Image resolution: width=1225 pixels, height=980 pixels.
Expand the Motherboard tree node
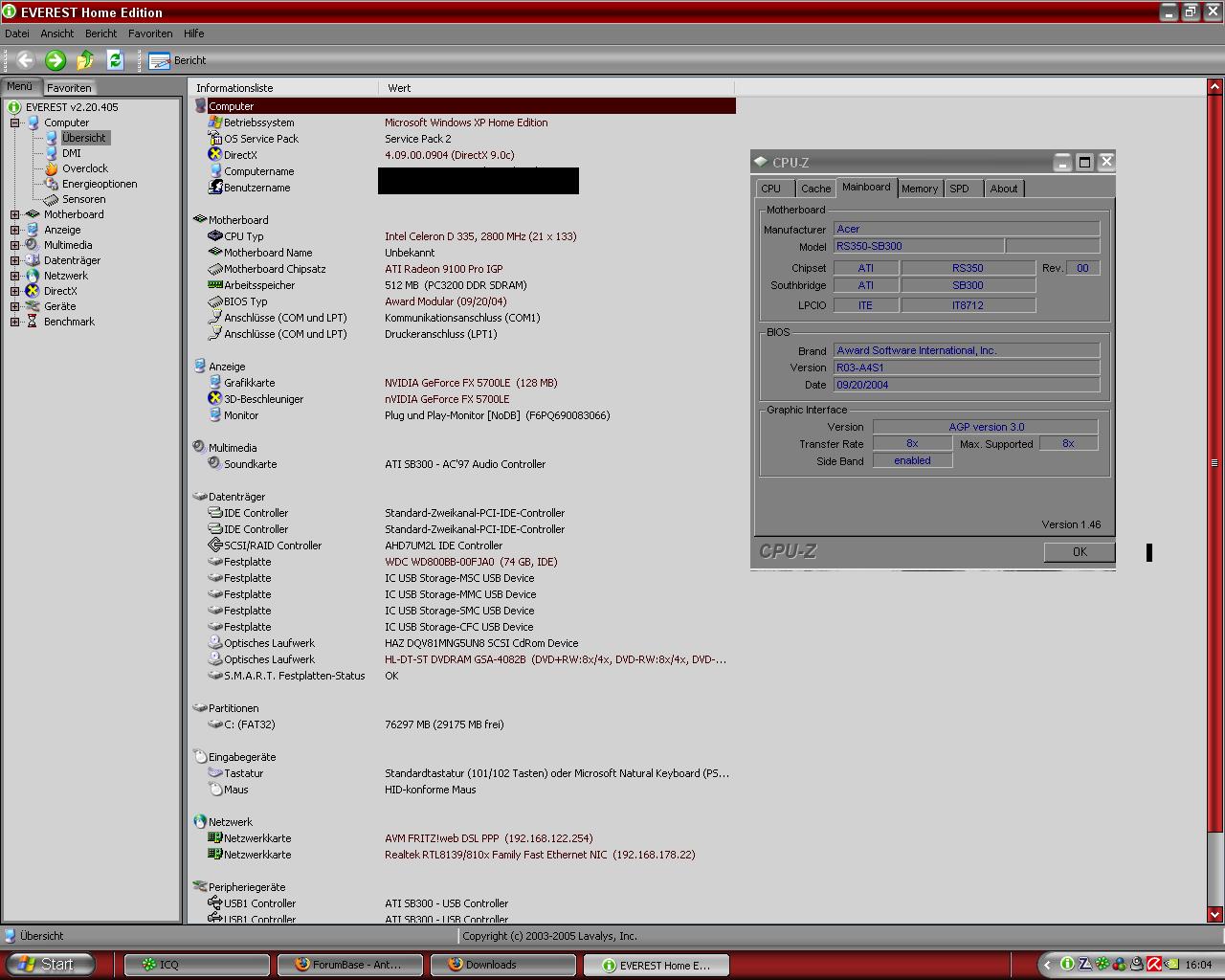[x=15, y=214]
